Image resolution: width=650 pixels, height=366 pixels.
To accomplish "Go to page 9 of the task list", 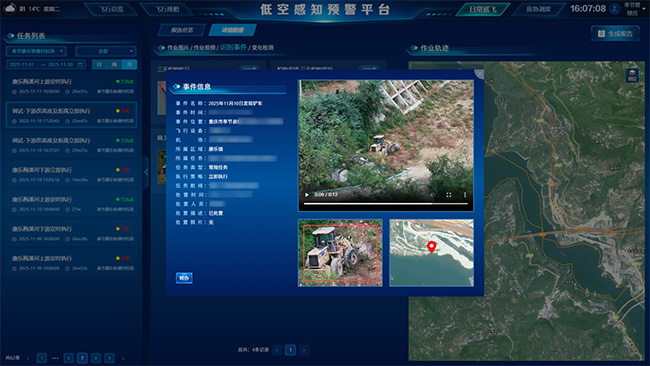I will pos(109,358).
